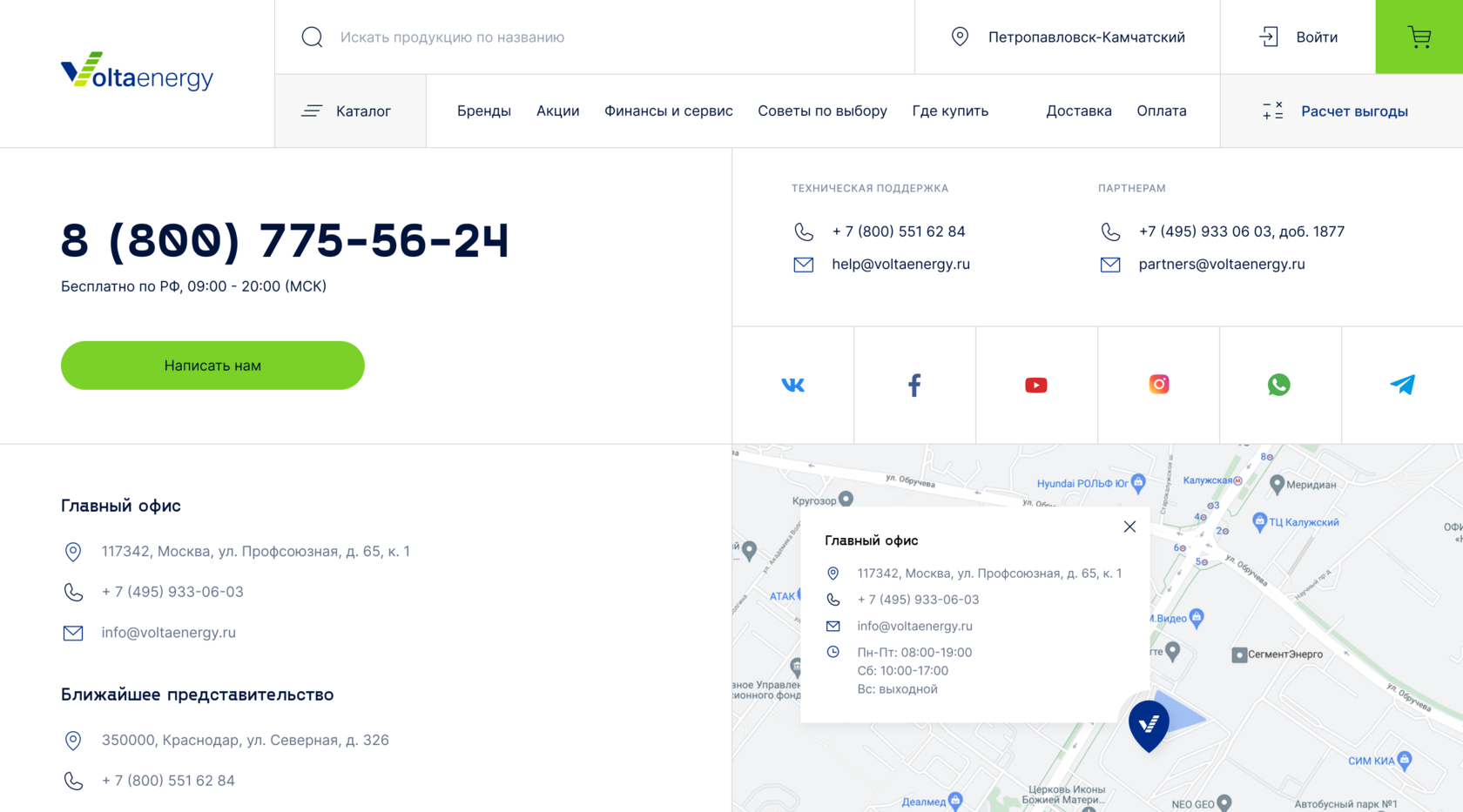Open the VK social page
Image resolution: width=1463 pixels, height=812 pixels.
792,385
